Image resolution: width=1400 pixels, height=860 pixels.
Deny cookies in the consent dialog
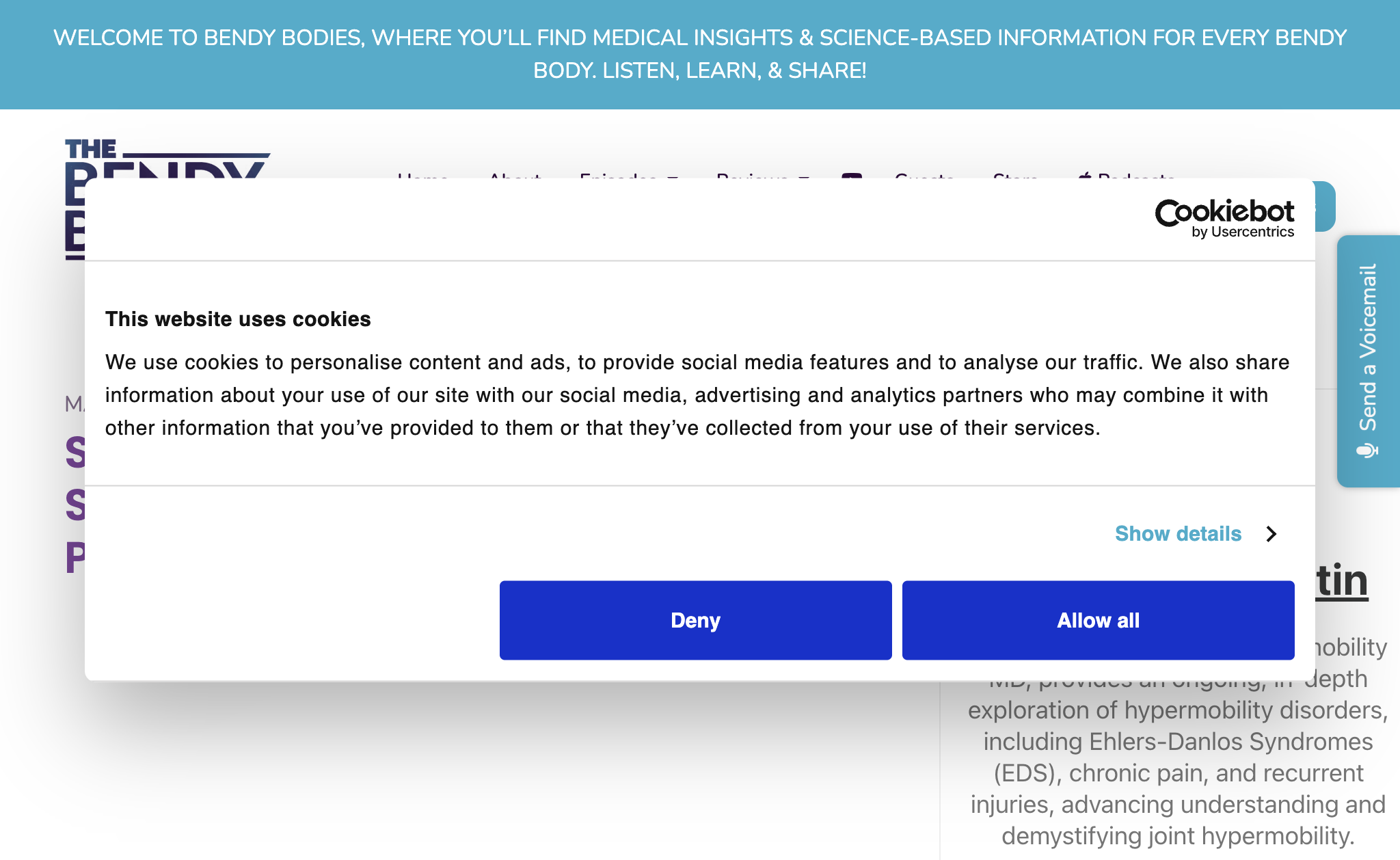point(695,620)
